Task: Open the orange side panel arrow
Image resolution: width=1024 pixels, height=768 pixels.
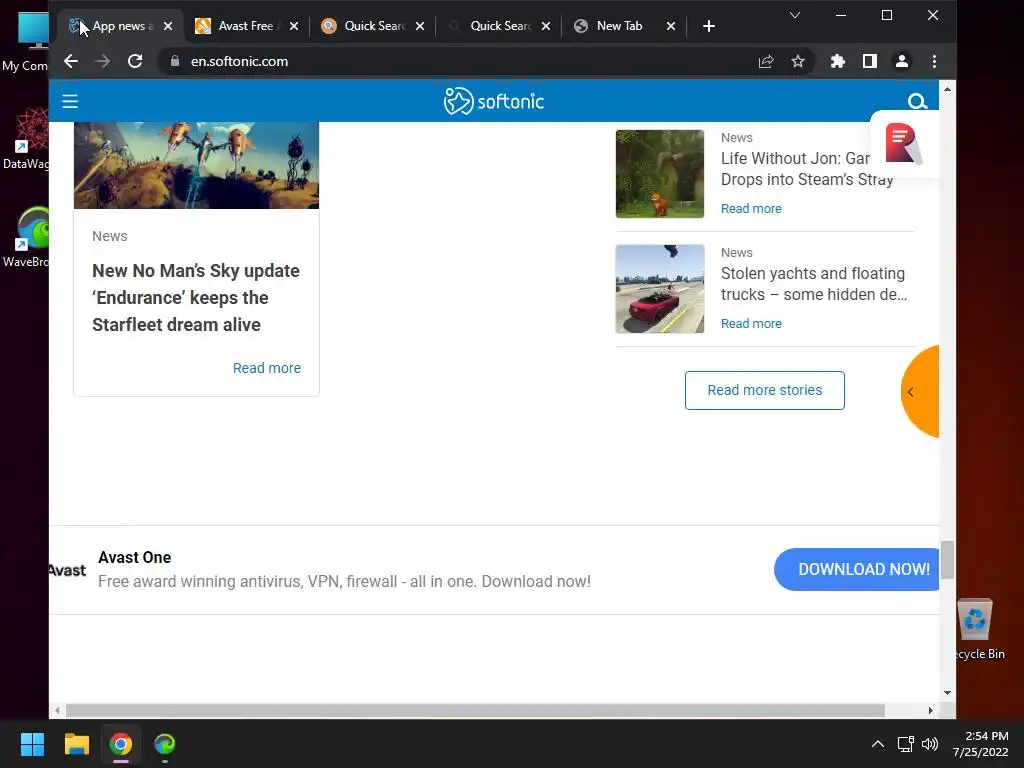Action: click(x=920, y=392)
